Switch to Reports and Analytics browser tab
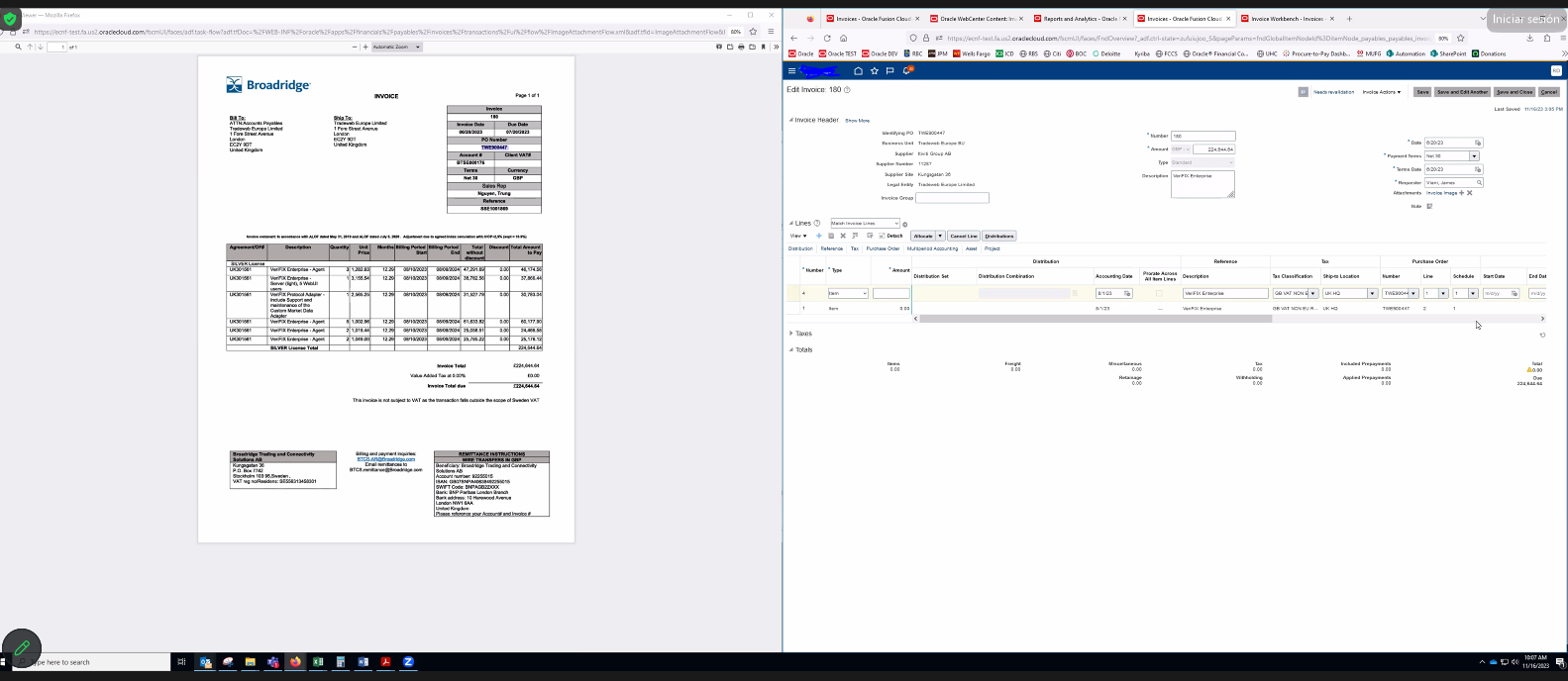Screen dimensions: 1568x681 coord(1082,18)
